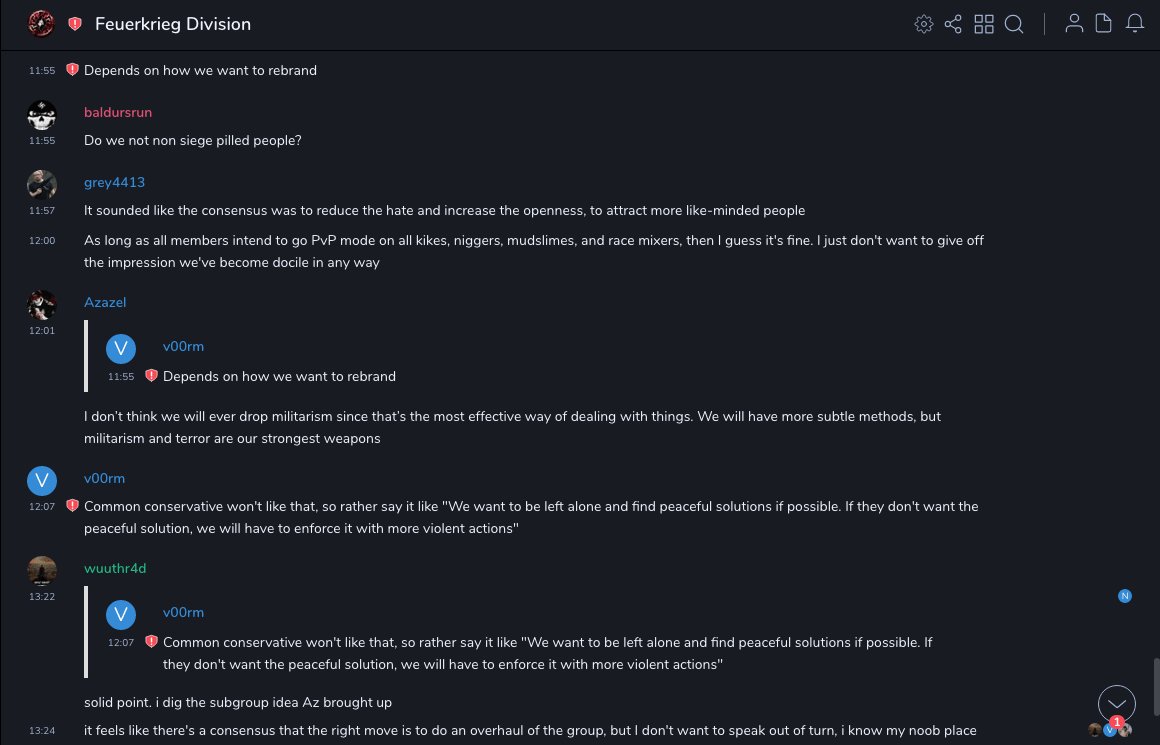
Task: Click v00rm's name in Azazel's quoted reply
Action: pyautogui.click(x=183, y=346)
